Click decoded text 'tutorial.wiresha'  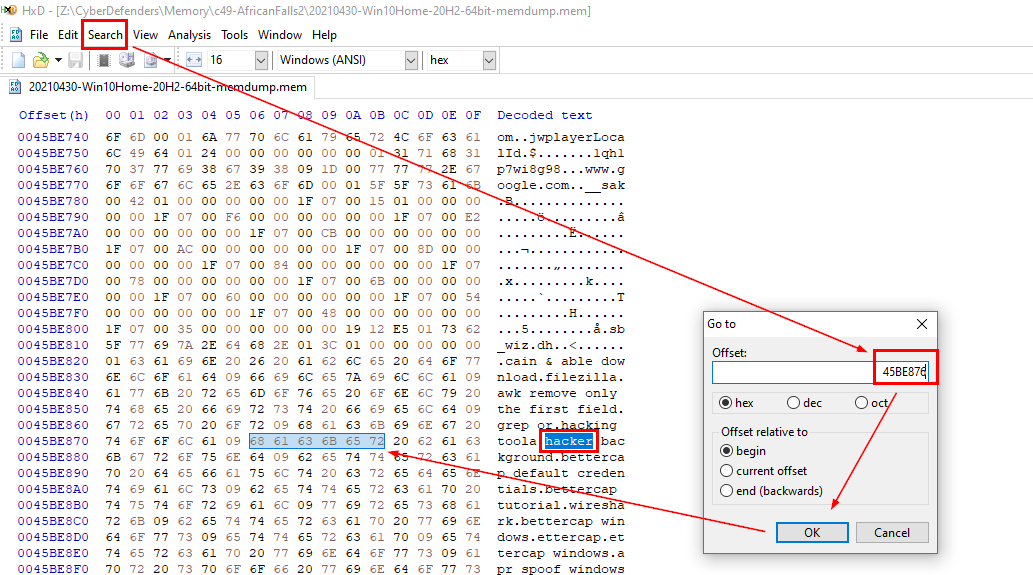(x=561, y=505)
